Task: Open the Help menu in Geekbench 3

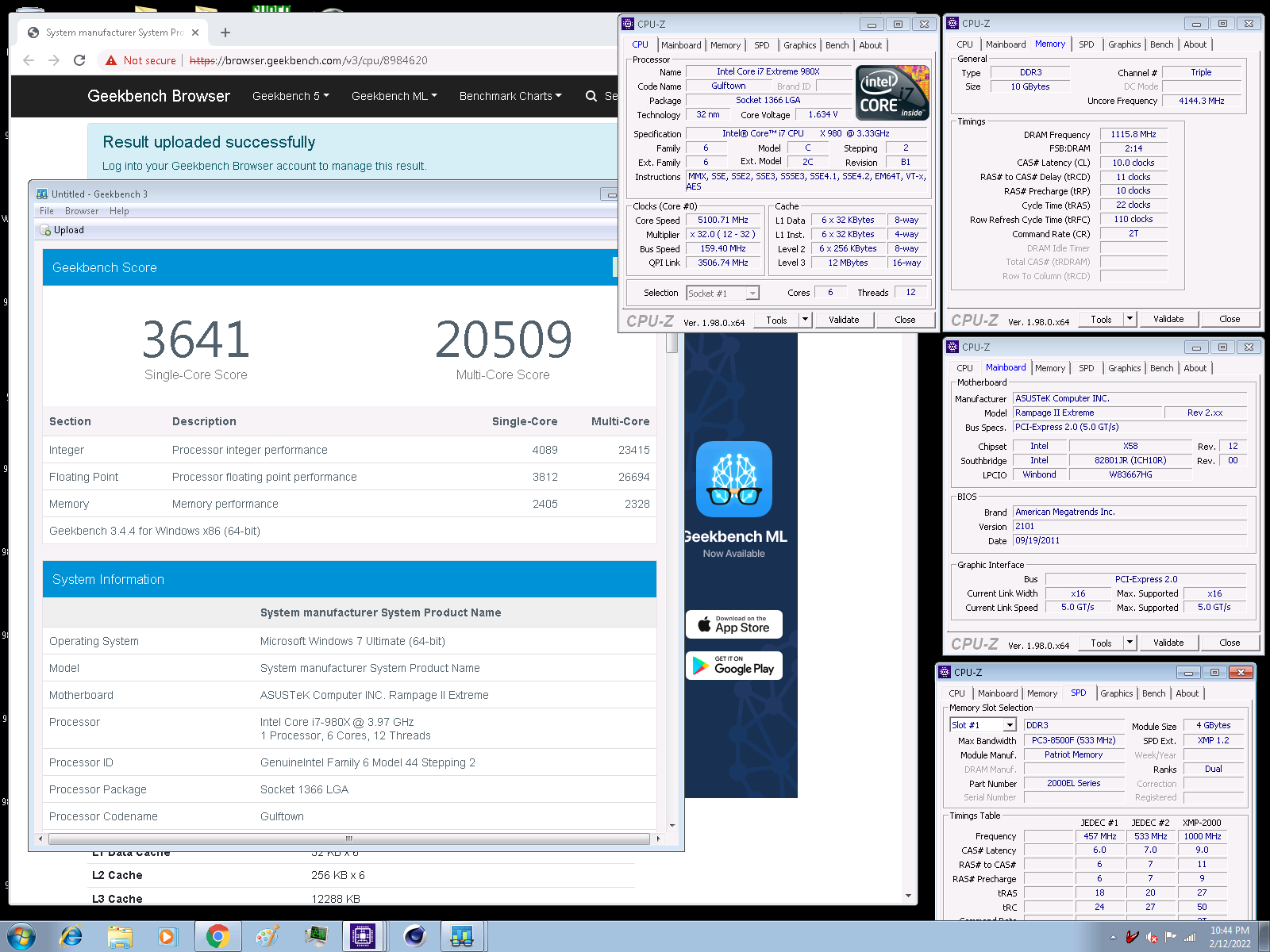Action: click(x=119, y=211)
